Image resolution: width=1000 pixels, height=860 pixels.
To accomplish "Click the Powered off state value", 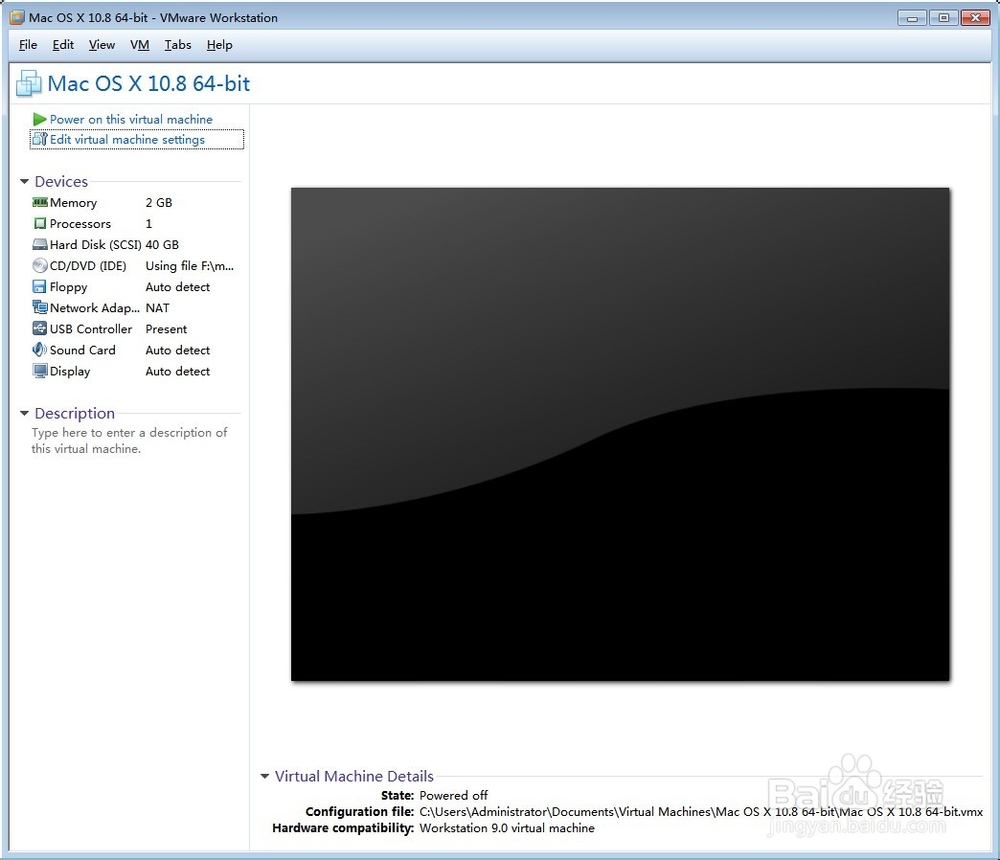I will tap(453, 796).
